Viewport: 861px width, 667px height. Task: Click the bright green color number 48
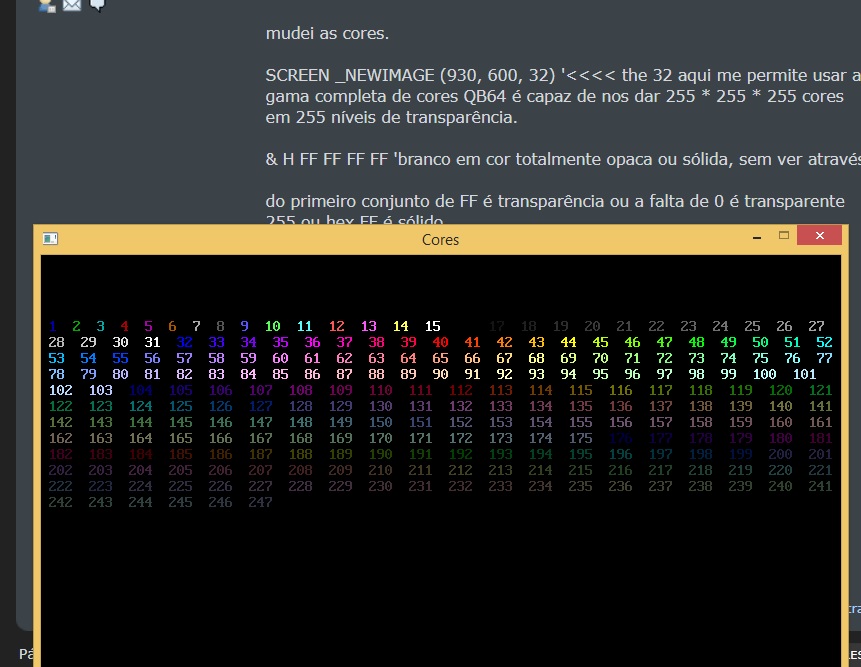click(696, 342)
